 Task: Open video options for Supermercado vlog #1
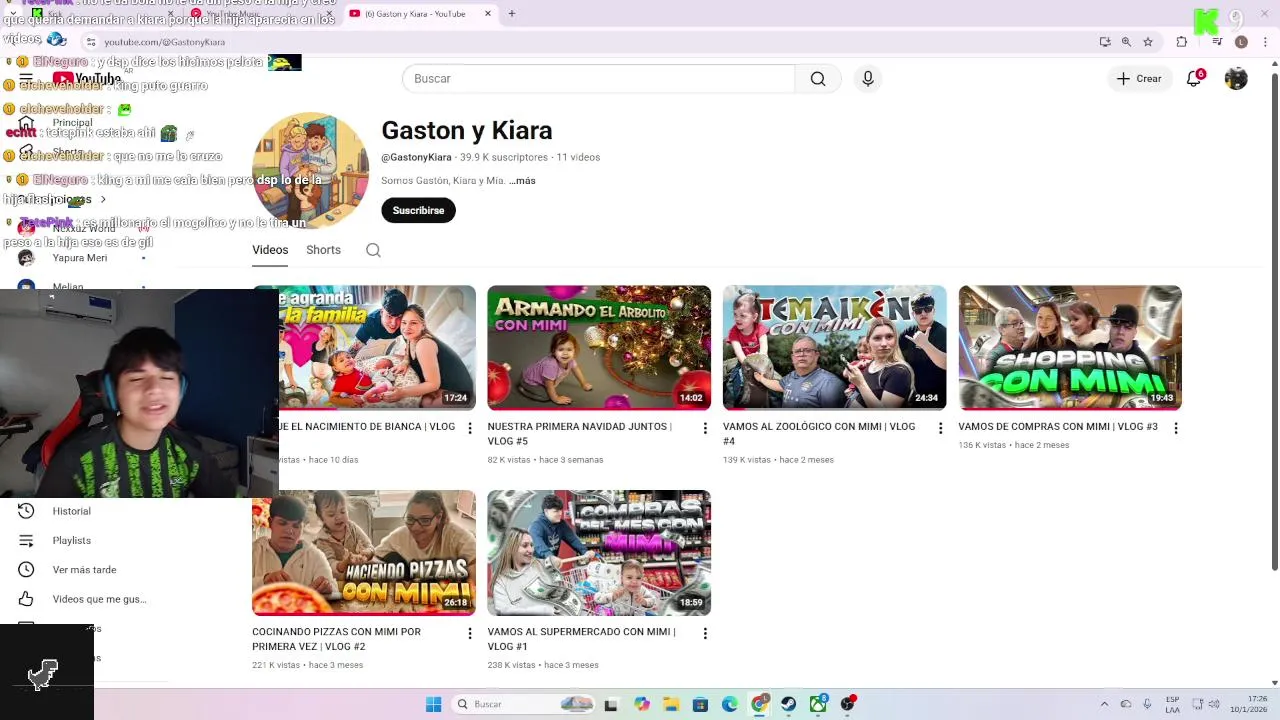click(705, 634)
